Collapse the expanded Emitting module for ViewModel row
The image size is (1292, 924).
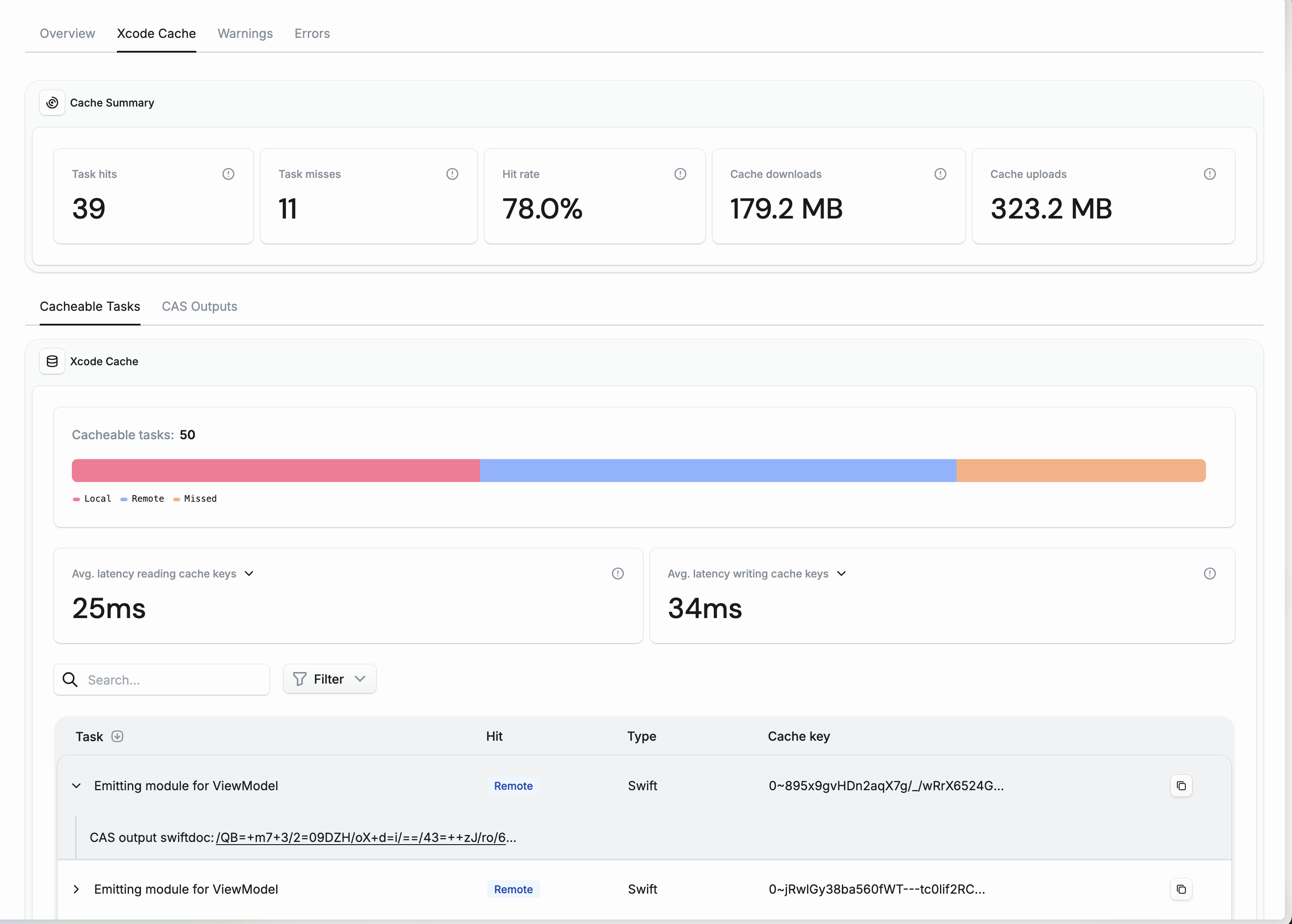[x=76, y=786]
